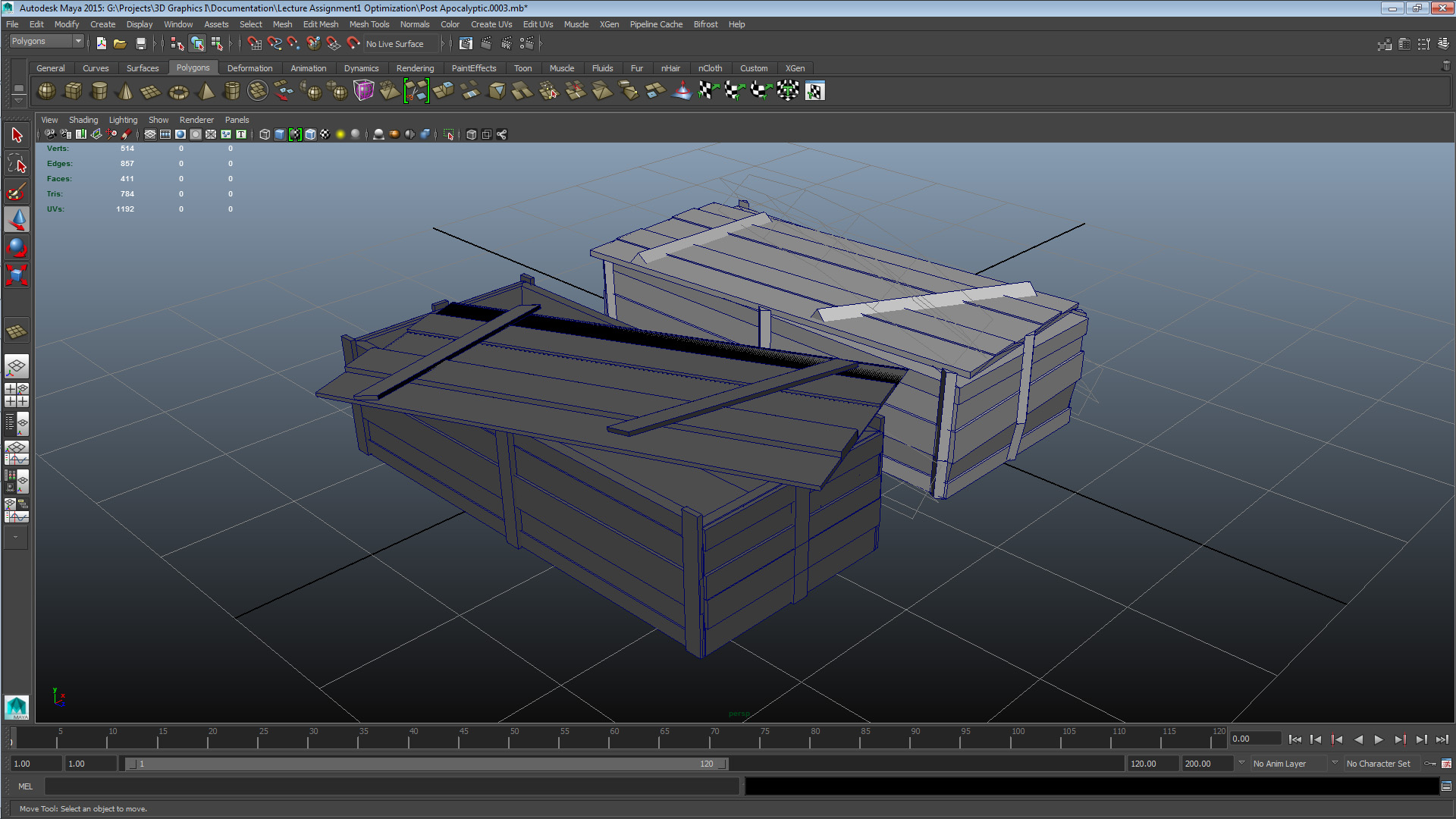Image resolution: width=1456 pixels, height=819 pixels.
Task: Click the playback range slider bar
Action: [x=425, y=764]
